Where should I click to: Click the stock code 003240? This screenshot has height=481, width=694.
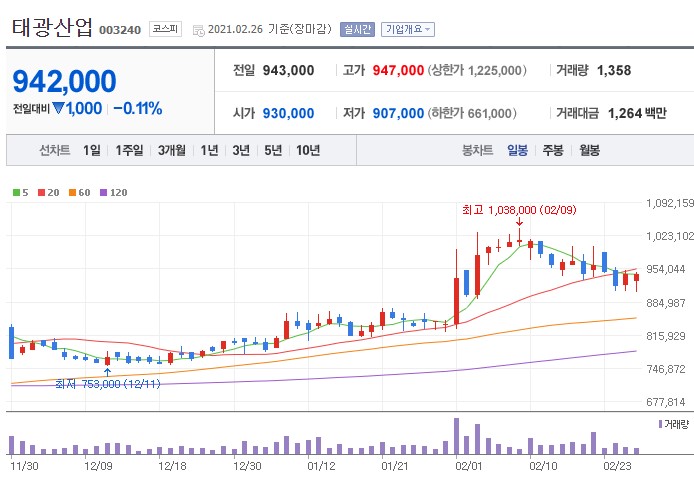point(120,30)
